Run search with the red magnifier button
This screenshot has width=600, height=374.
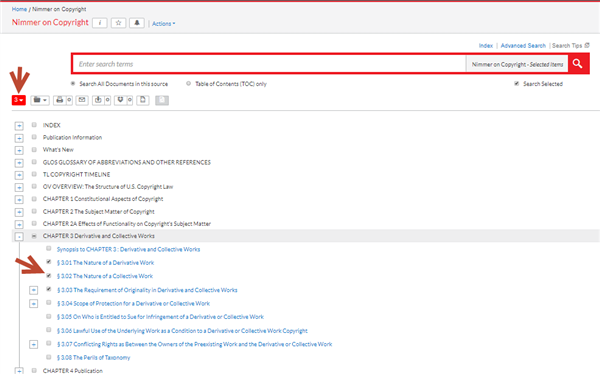pyautogui.click(x=578, y=64)
